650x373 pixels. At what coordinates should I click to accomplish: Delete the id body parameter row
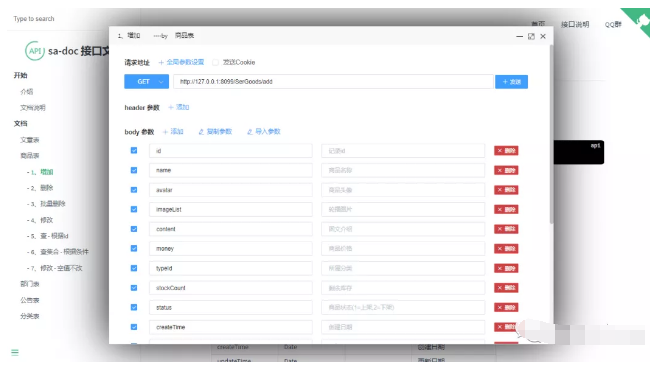[506, 151]
